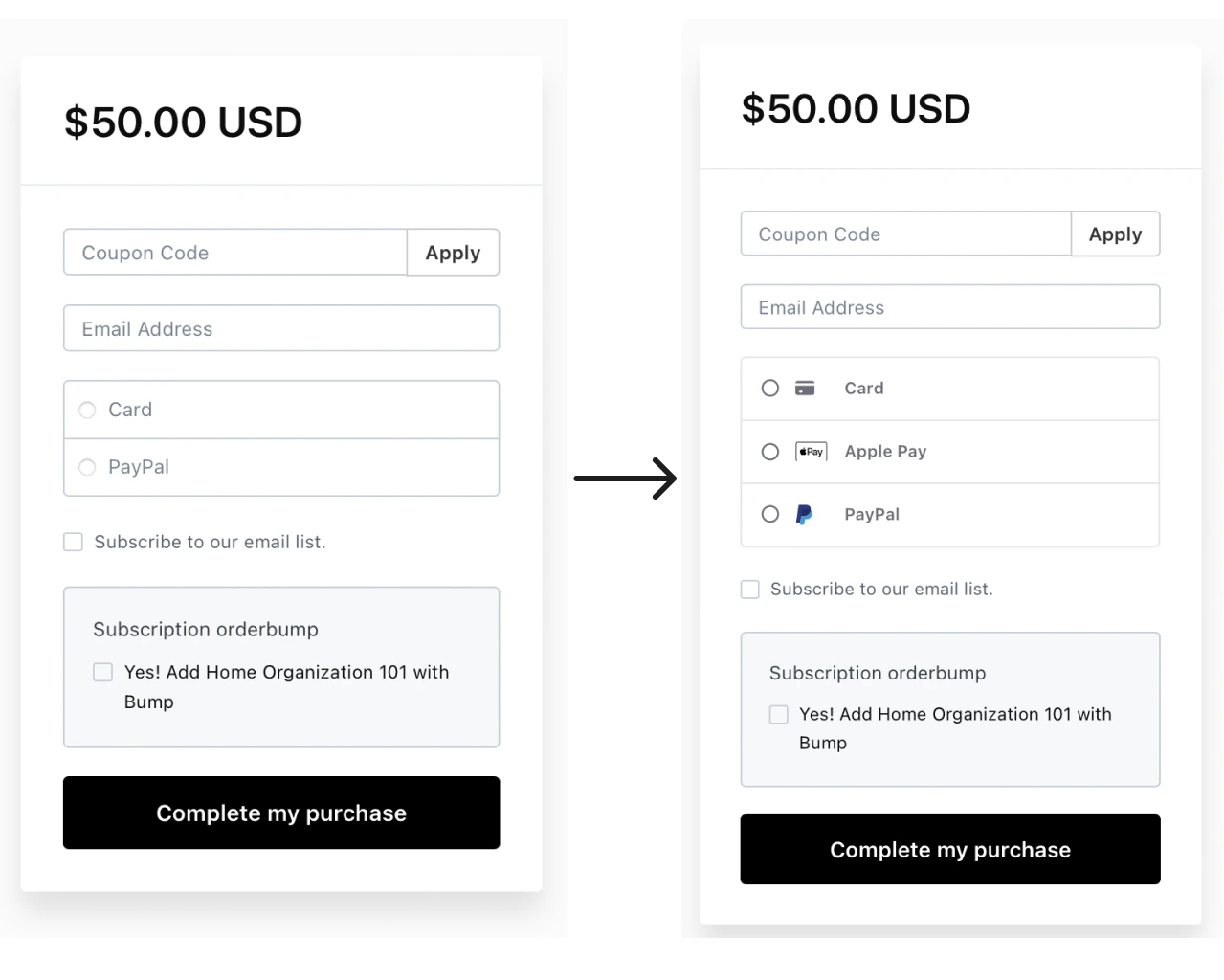Click Apply next to left Coupon Code field
1224x980 pixels.
click(x=453, y=253)
